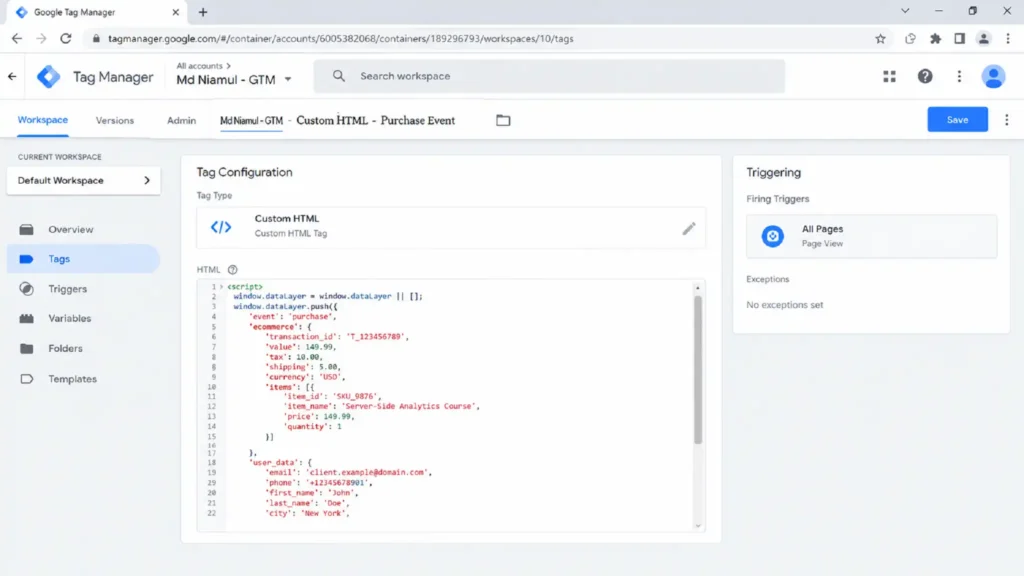Reload the browser page
1024x576 pixels.
pos(66,39)
